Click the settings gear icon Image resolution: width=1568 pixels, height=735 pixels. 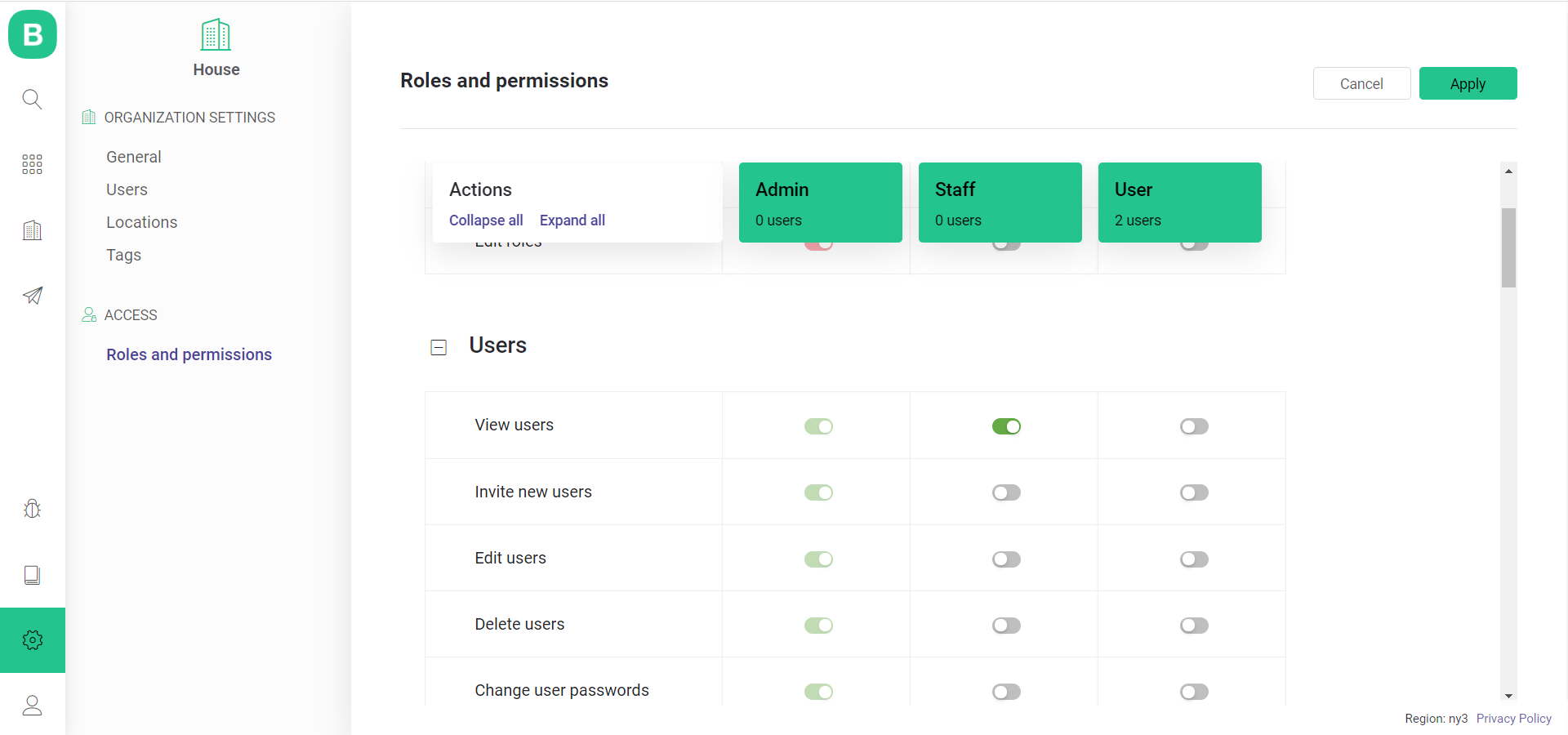coord(33,640)
